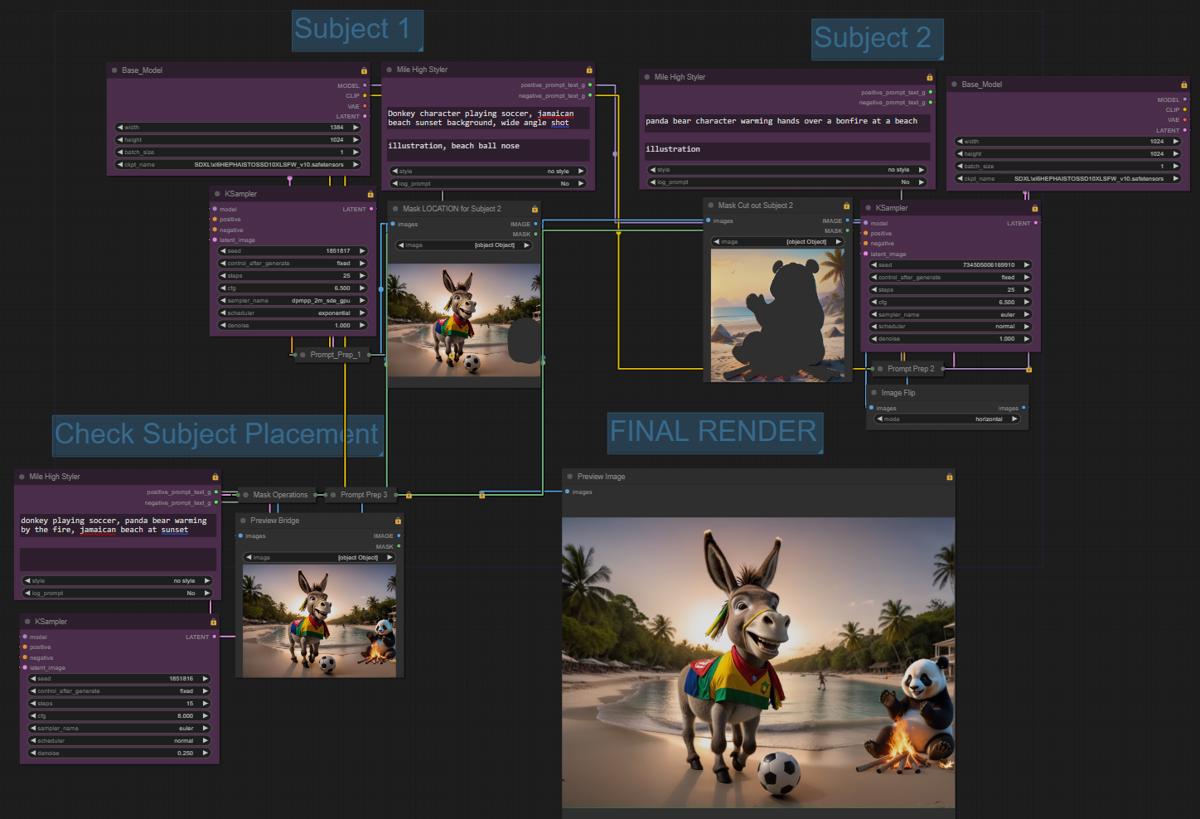Click the MASK output dot on Preview Bridge

pyautogui.click(x=398, y=547)
